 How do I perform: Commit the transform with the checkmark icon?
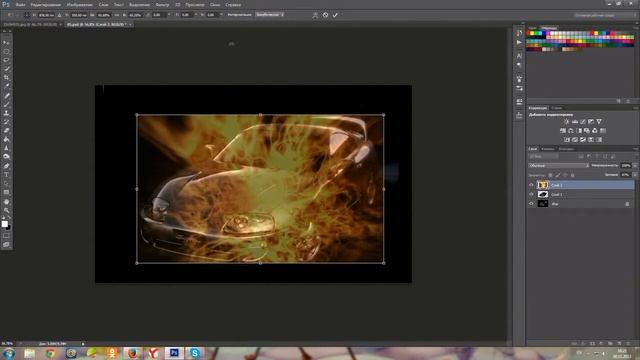click(x=335, y=15)
